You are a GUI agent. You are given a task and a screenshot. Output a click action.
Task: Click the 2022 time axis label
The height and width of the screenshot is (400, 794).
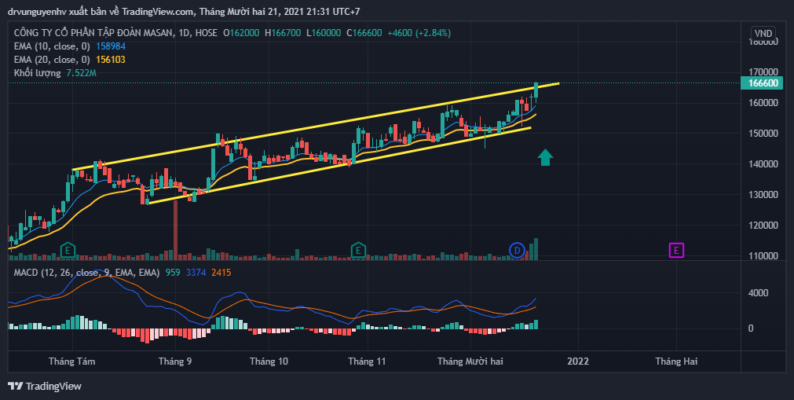[578, 361]
